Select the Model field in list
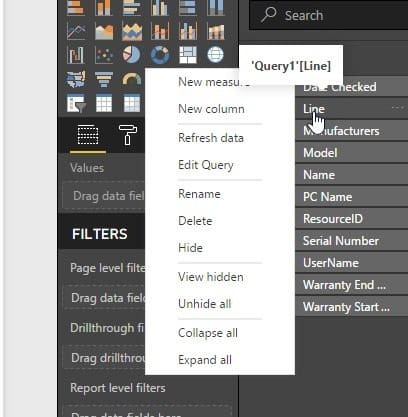This screenshot has height=417, width=408. (x=352, y=153)
